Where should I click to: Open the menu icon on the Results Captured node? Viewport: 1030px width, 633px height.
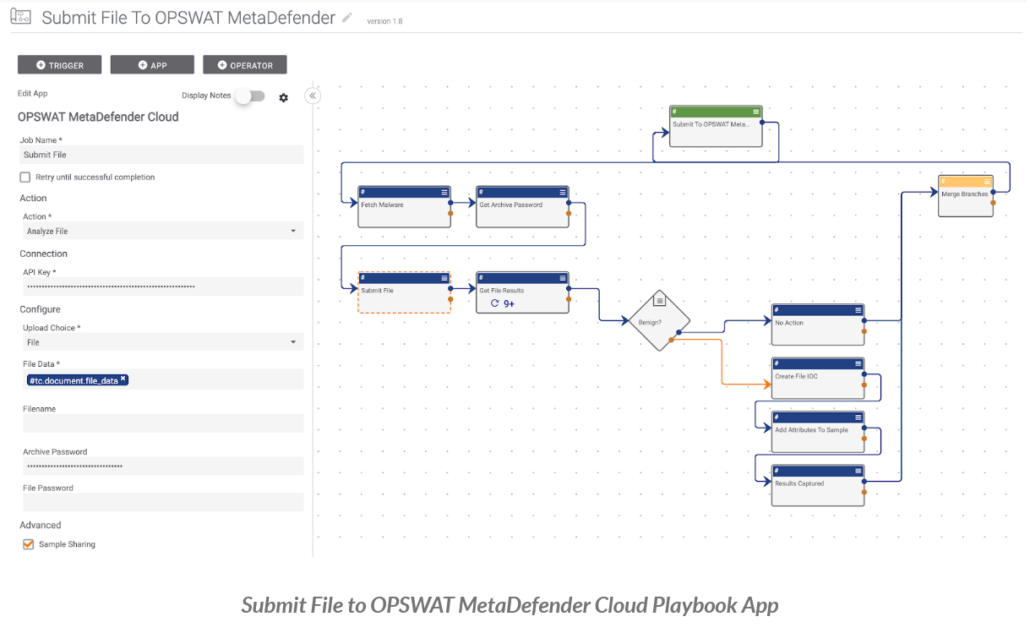(858, 471)
